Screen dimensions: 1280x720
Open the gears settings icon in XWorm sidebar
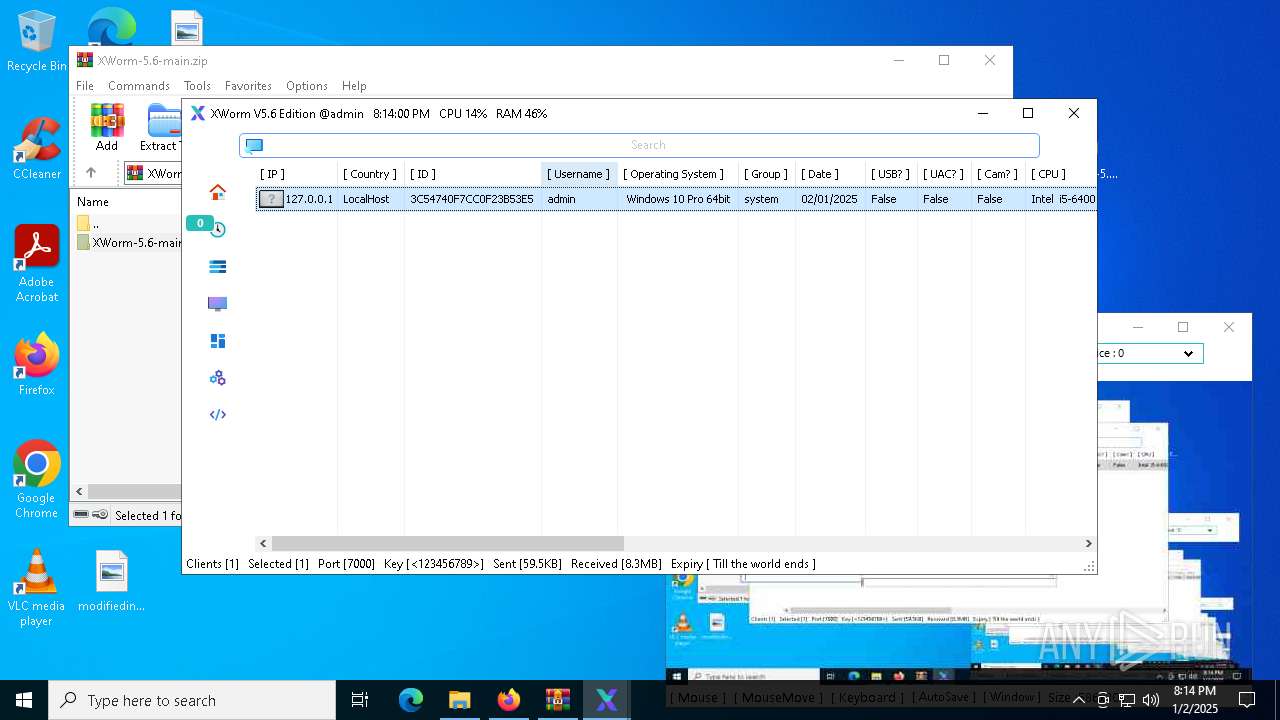[217, 378]
